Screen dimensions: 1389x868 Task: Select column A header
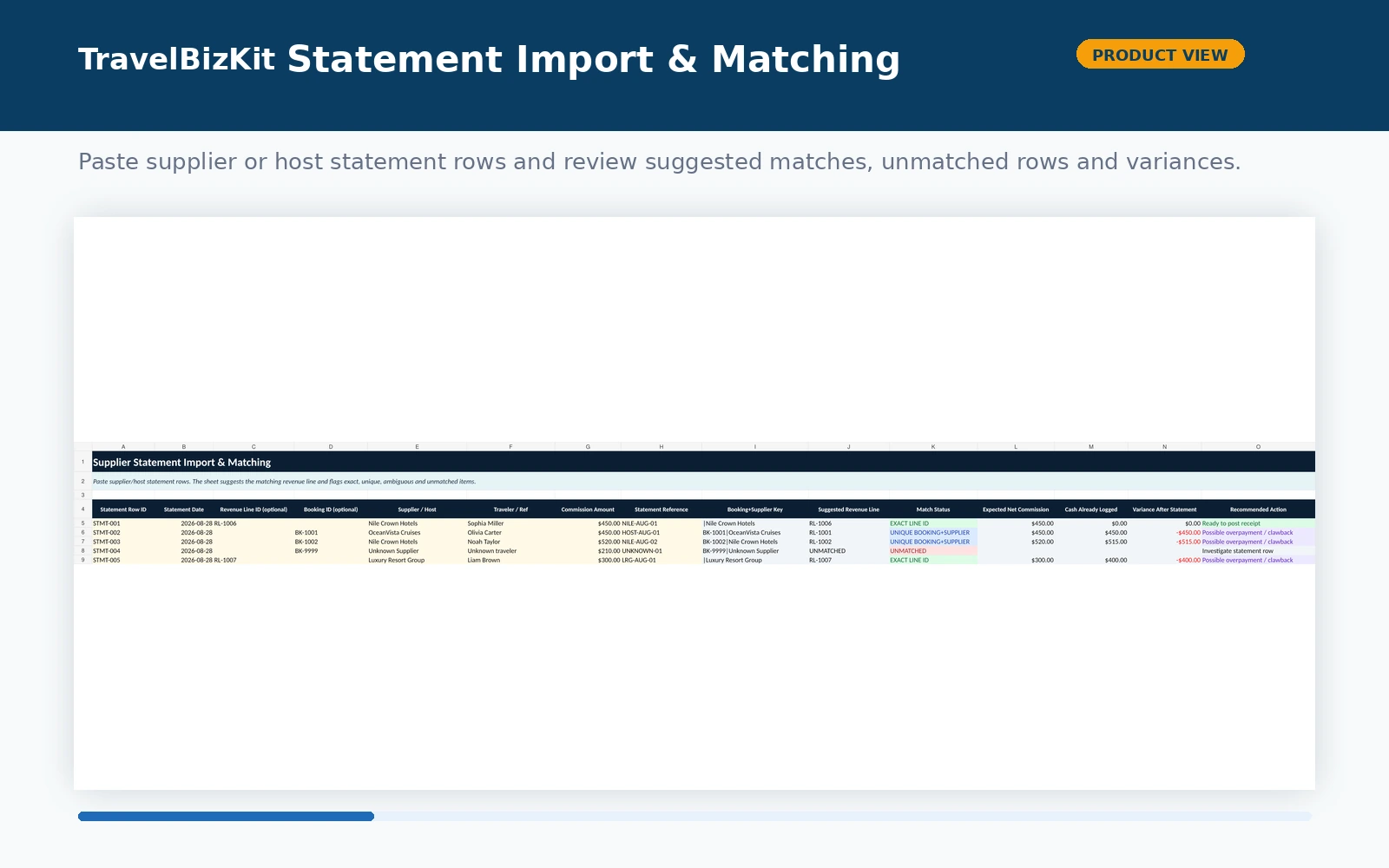click(123, 447)
